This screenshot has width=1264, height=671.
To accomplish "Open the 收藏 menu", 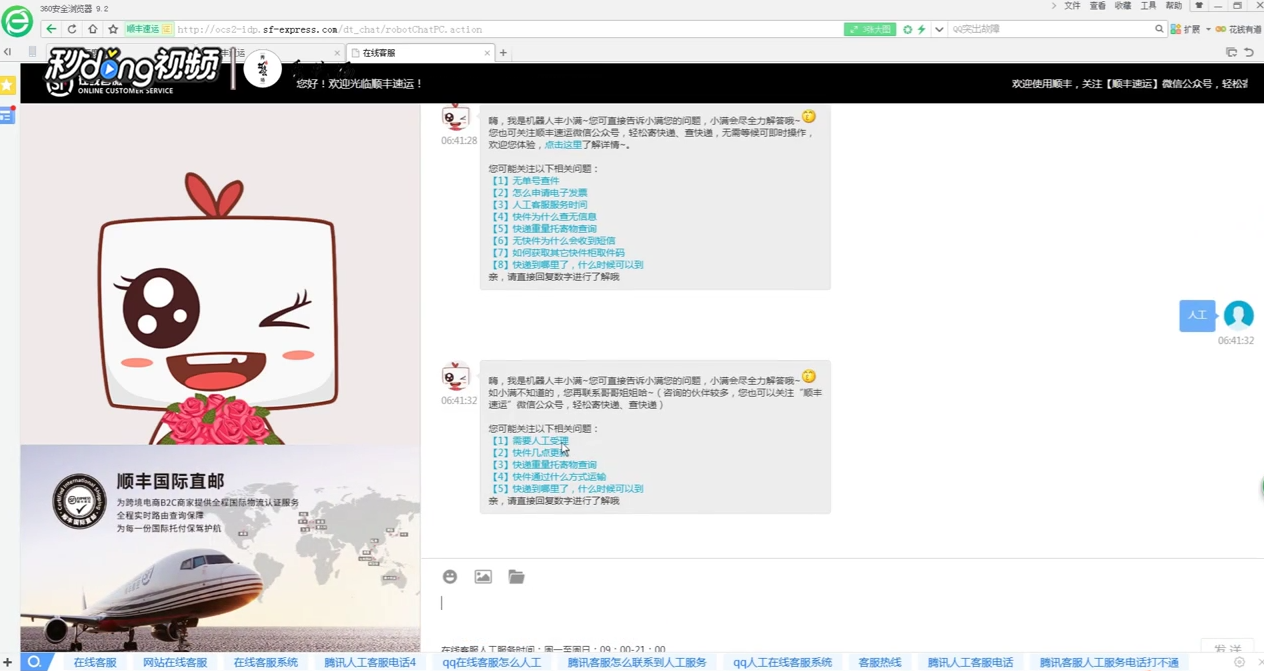I will pyautogui.click(x=1123, y=6).
